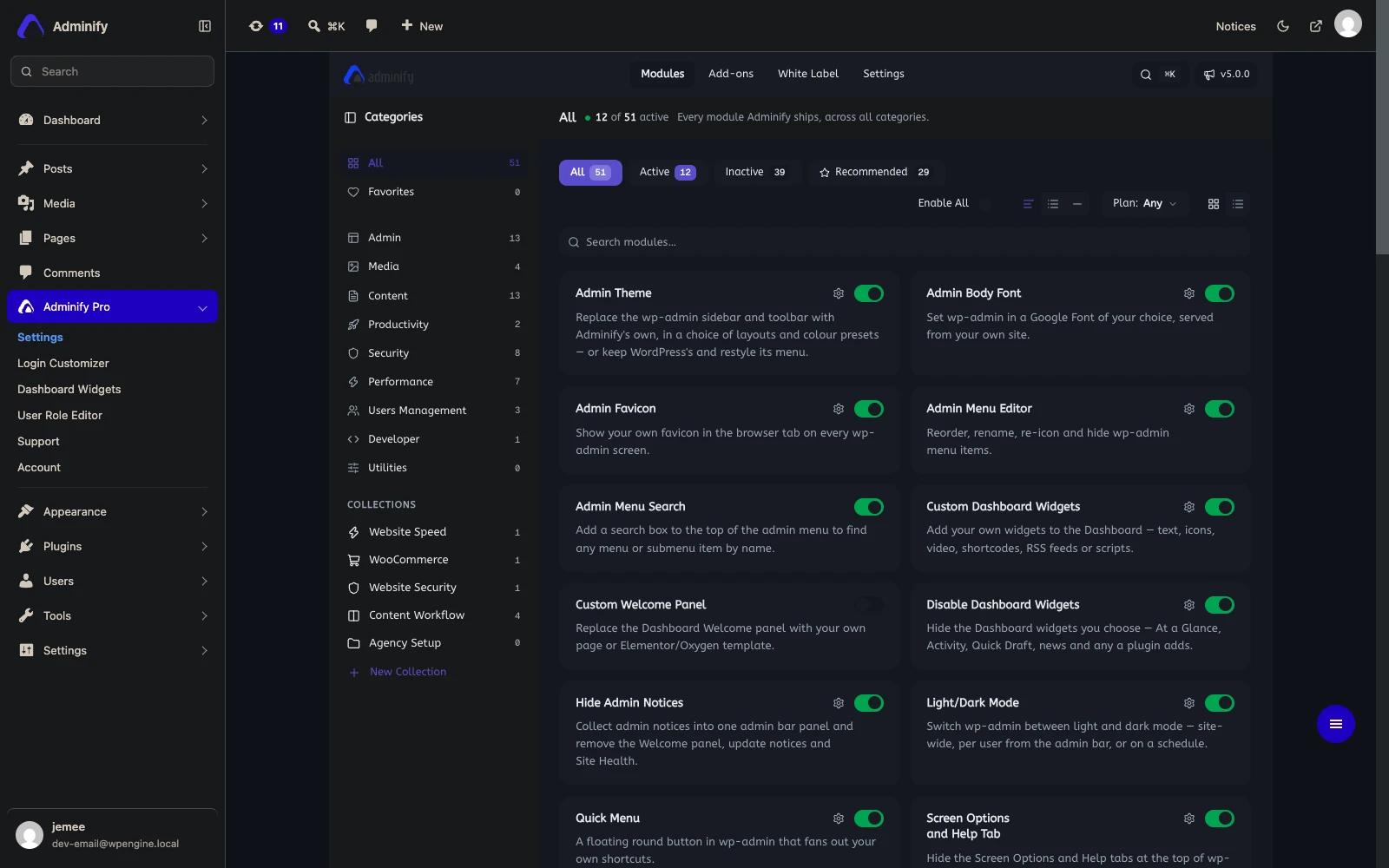Expand the Appearance menu chevron
Viewport: 1389px width, 868px height.
(204, 512)
